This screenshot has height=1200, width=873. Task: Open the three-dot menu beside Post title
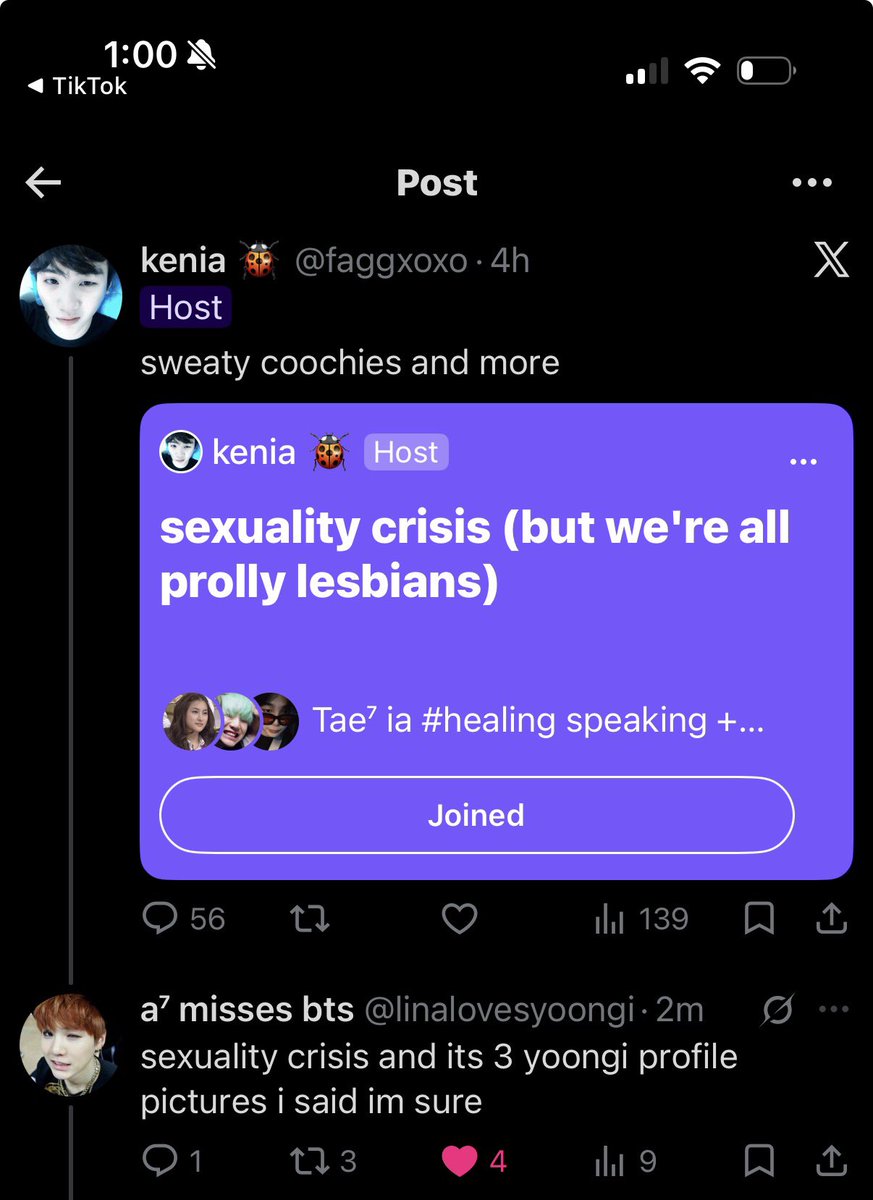coord(811,183)
